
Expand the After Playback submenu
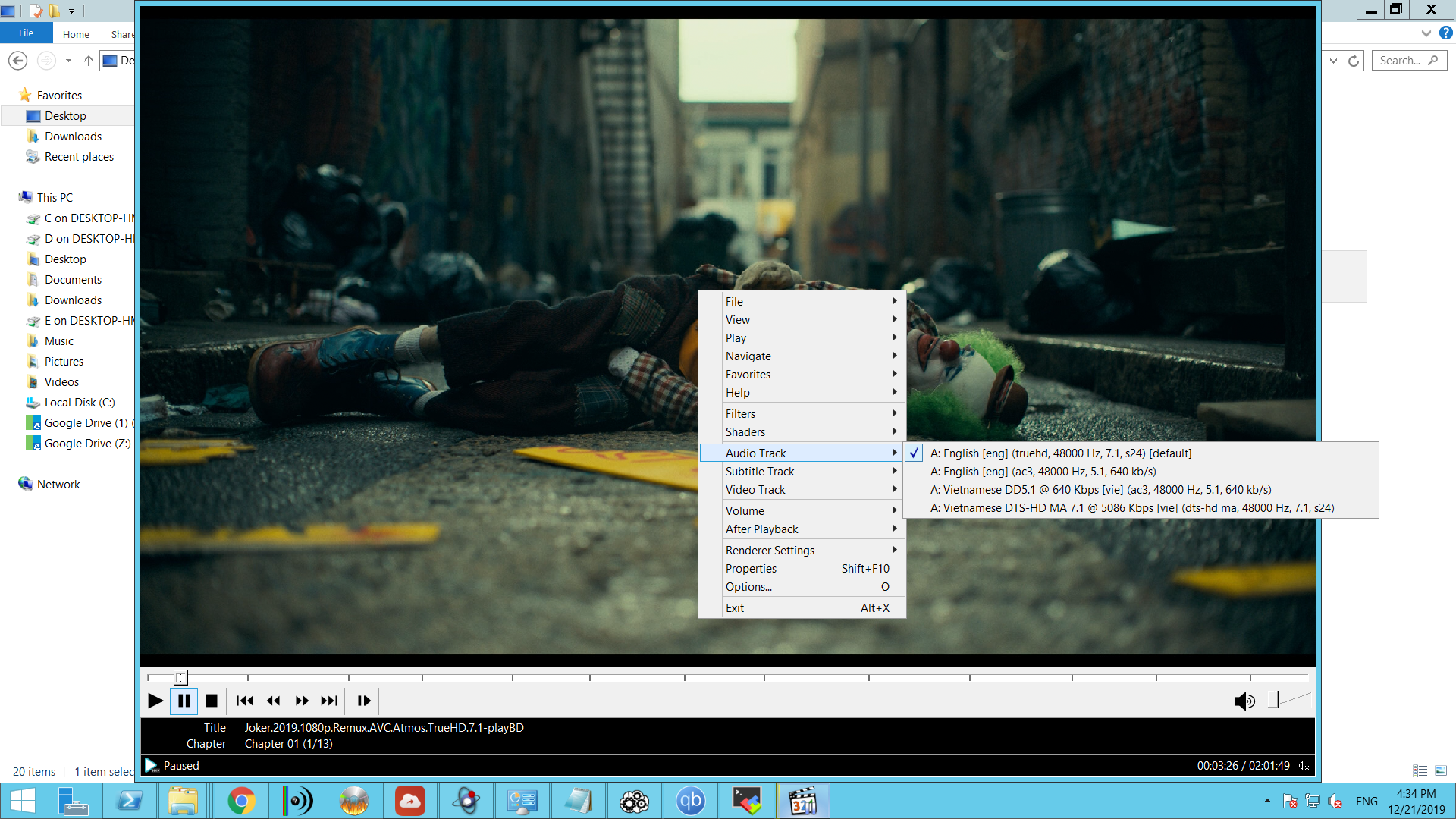click(x=802, y=529)
